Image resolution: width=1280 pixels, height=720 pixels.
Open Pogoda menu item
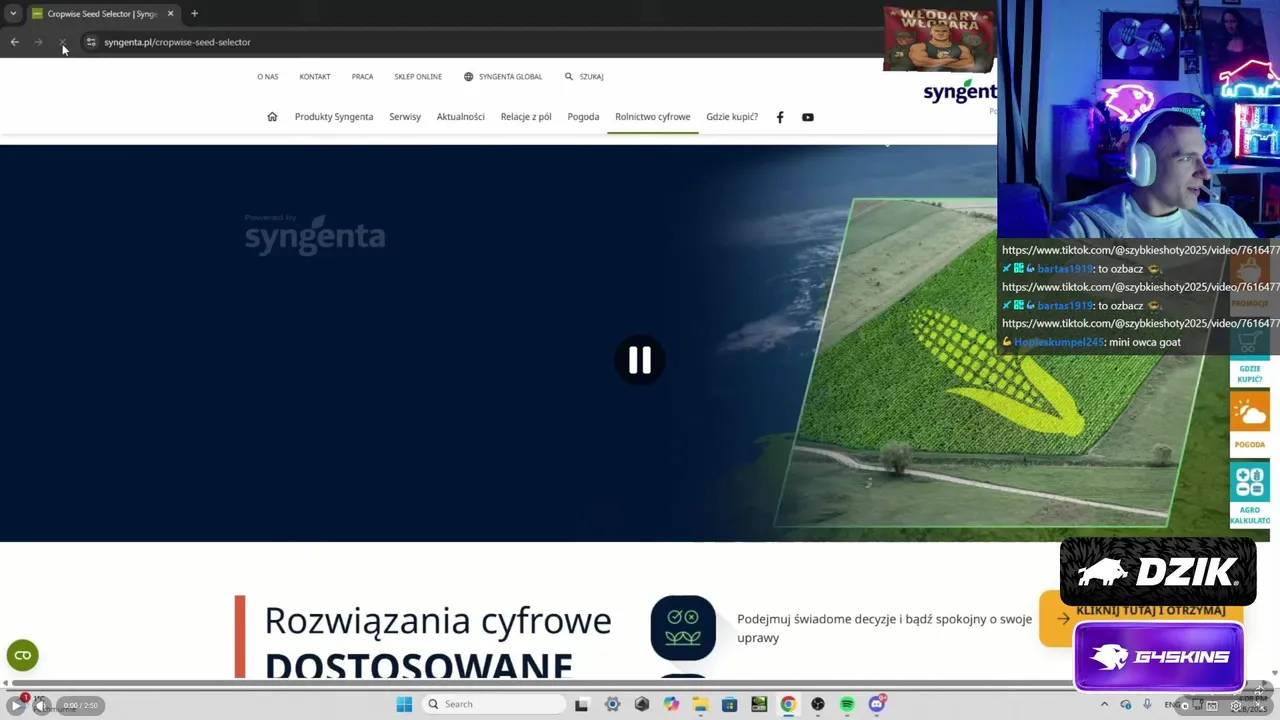583,117
